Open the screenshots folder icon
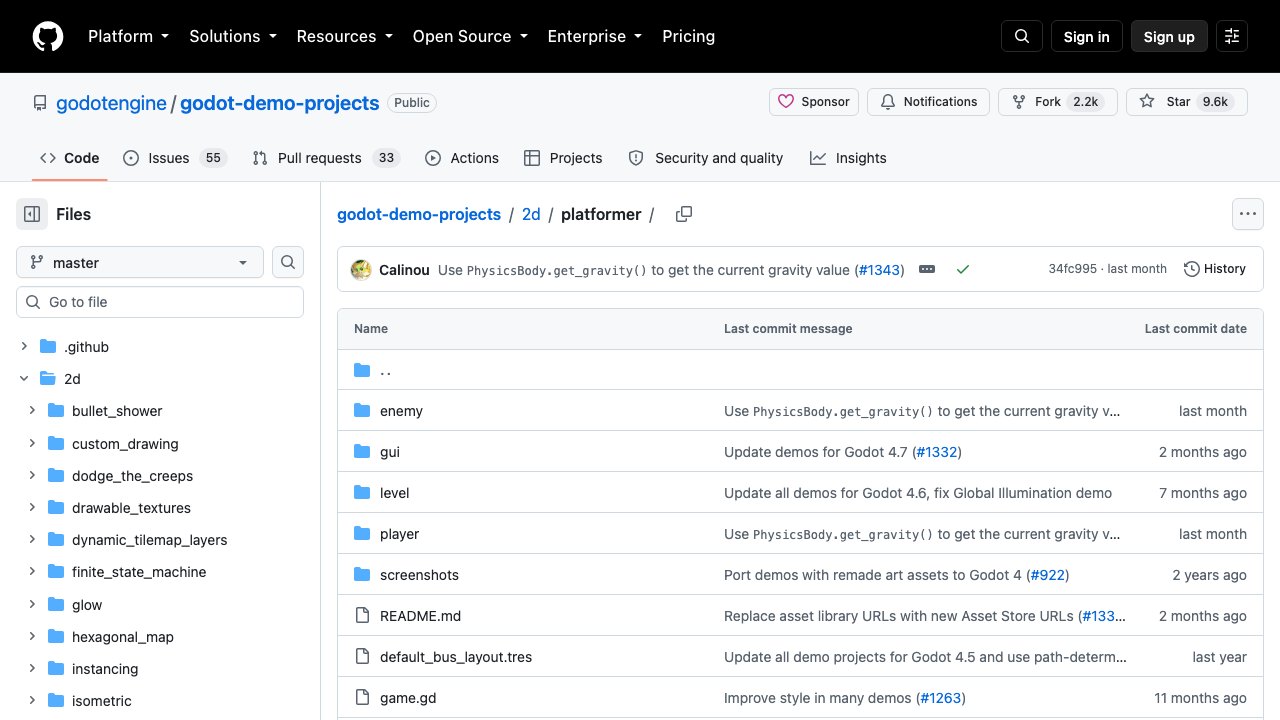The width and height of the screenshot is (1280, 720). click(x=362, y=575)
